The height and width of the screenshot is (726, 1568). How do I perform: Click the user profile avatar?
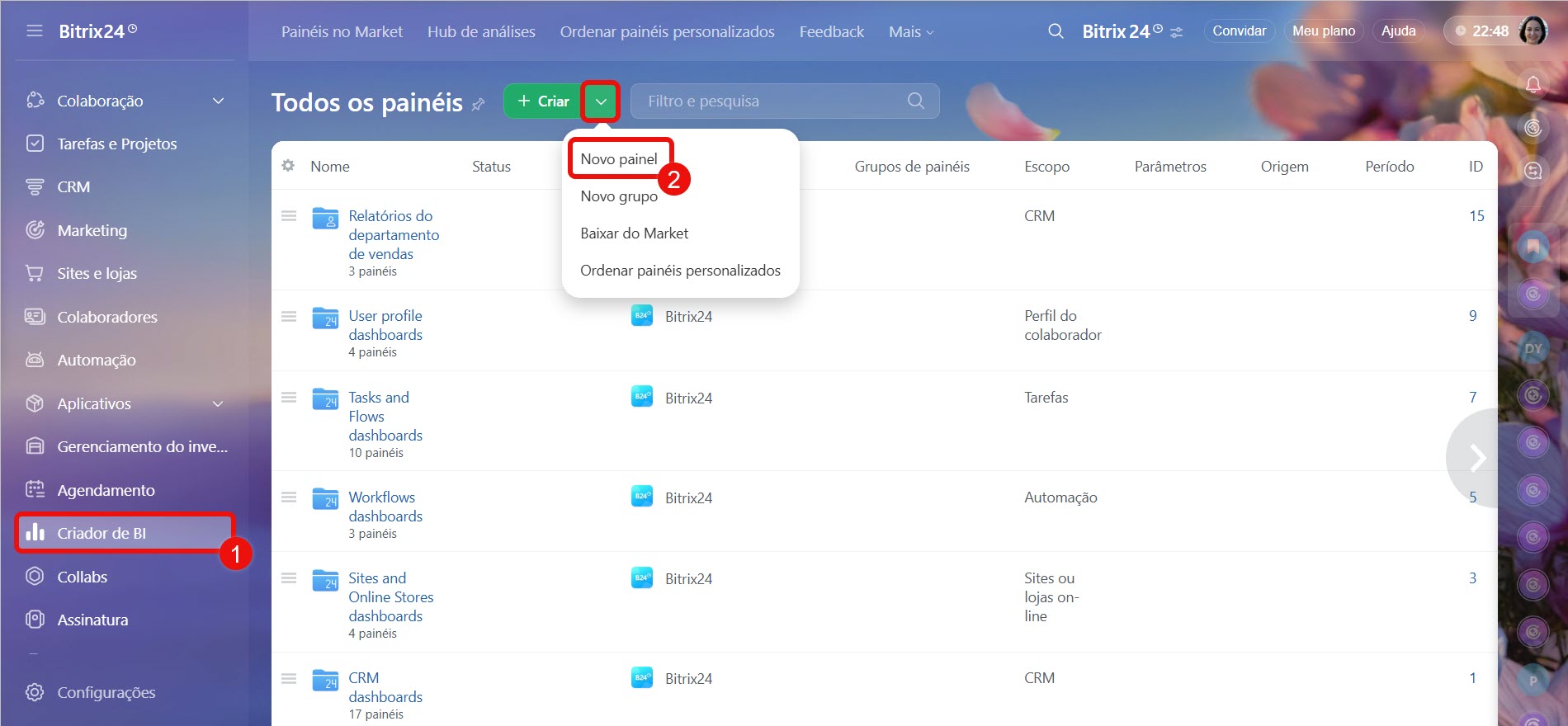[1533, 31]
